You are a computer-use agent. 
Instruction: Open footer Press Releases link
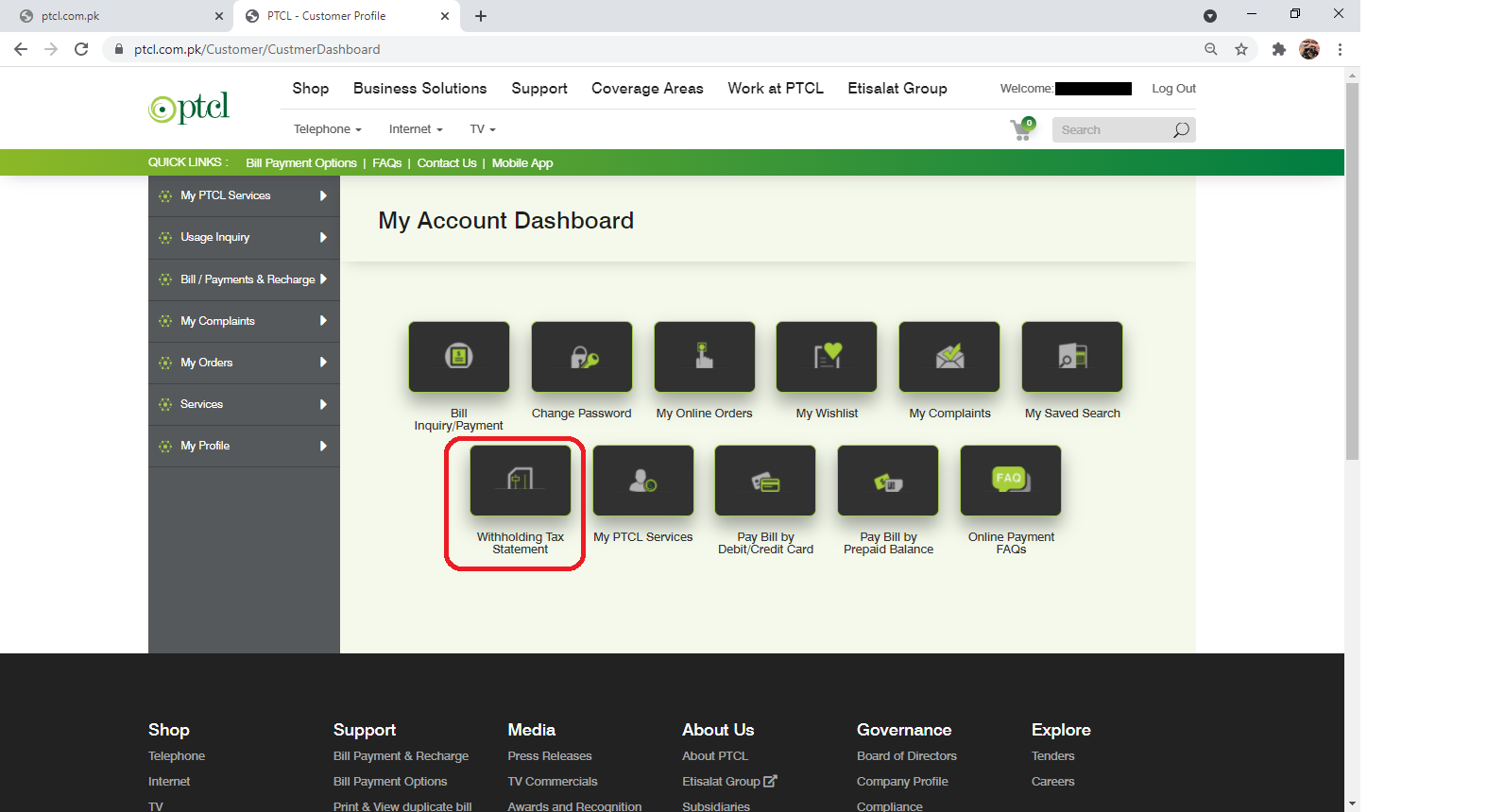[550, 755]
